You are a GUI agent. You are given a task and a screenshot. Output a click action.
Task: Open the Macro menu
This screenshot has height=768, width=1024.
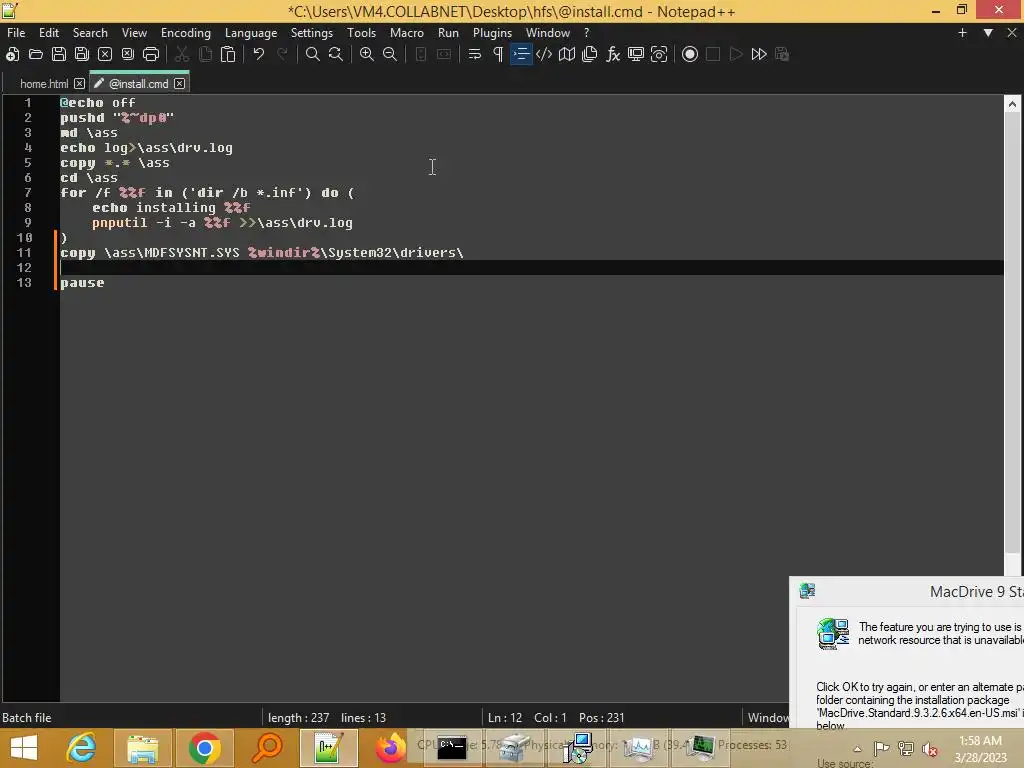pyautogui.click(x=407, y=33)
